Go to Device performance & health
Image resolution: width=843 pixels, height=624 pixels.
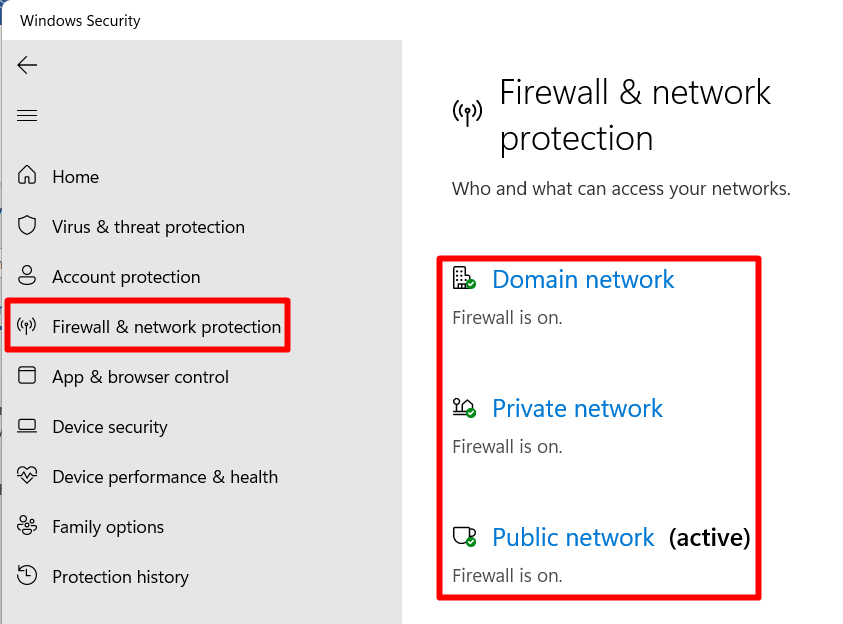[165, 477]
